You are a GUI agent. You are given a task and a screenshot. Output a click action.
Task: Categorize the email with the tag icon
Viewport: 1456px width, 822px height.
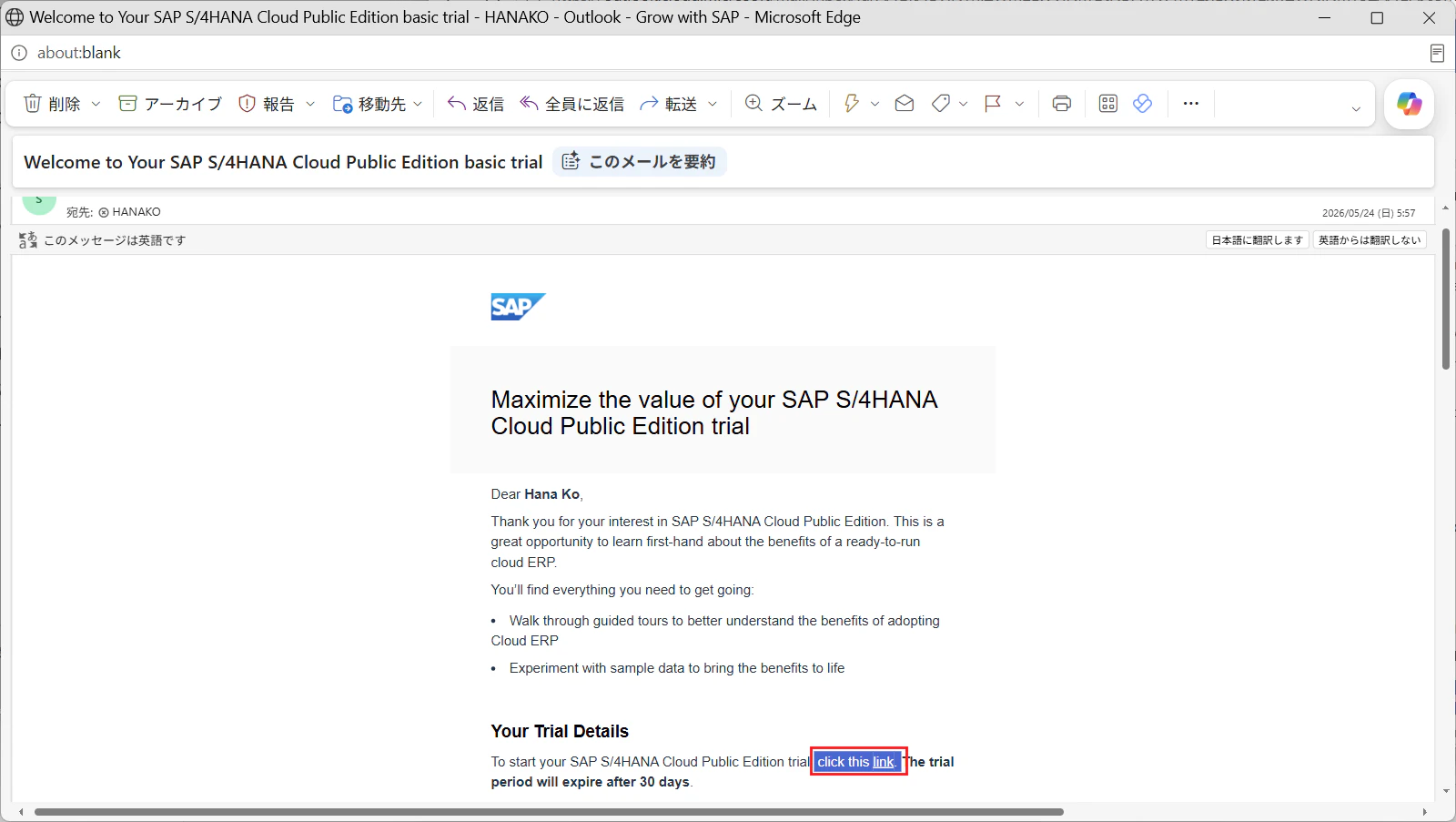(x=941, y=104)
